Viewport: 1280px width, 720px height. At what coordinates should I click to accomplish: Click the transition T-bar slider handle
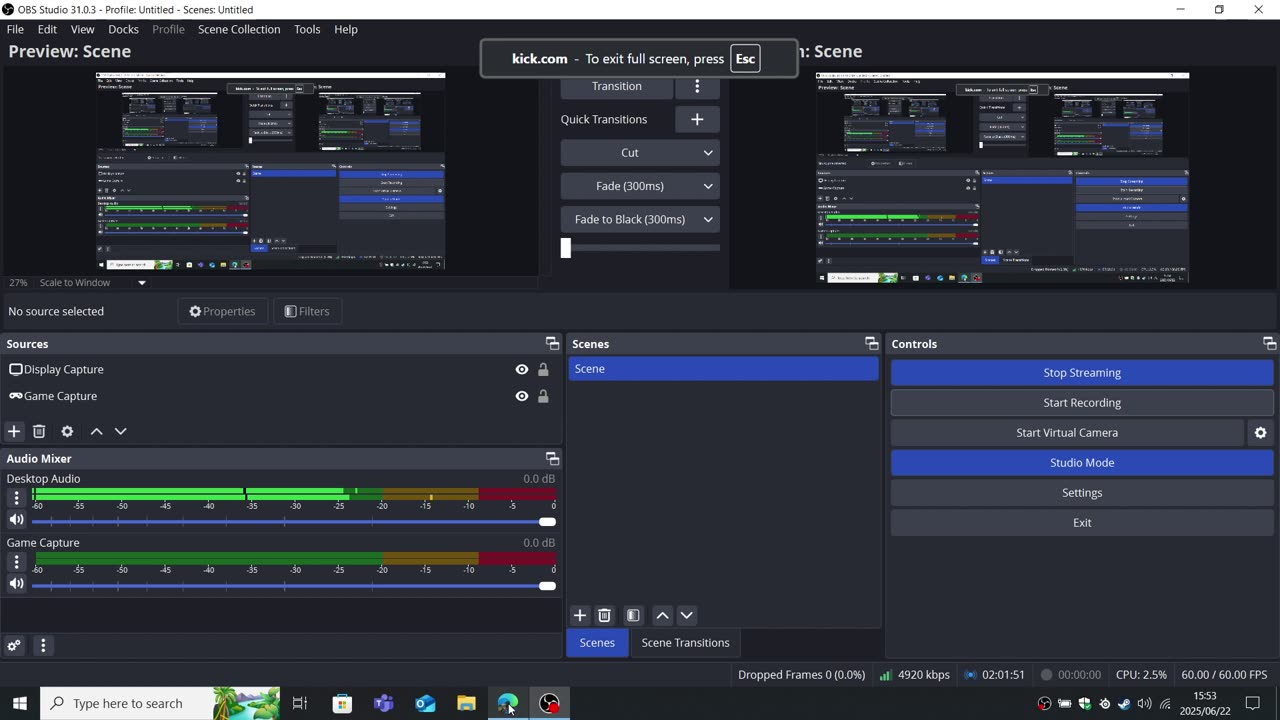pos(565,248)
